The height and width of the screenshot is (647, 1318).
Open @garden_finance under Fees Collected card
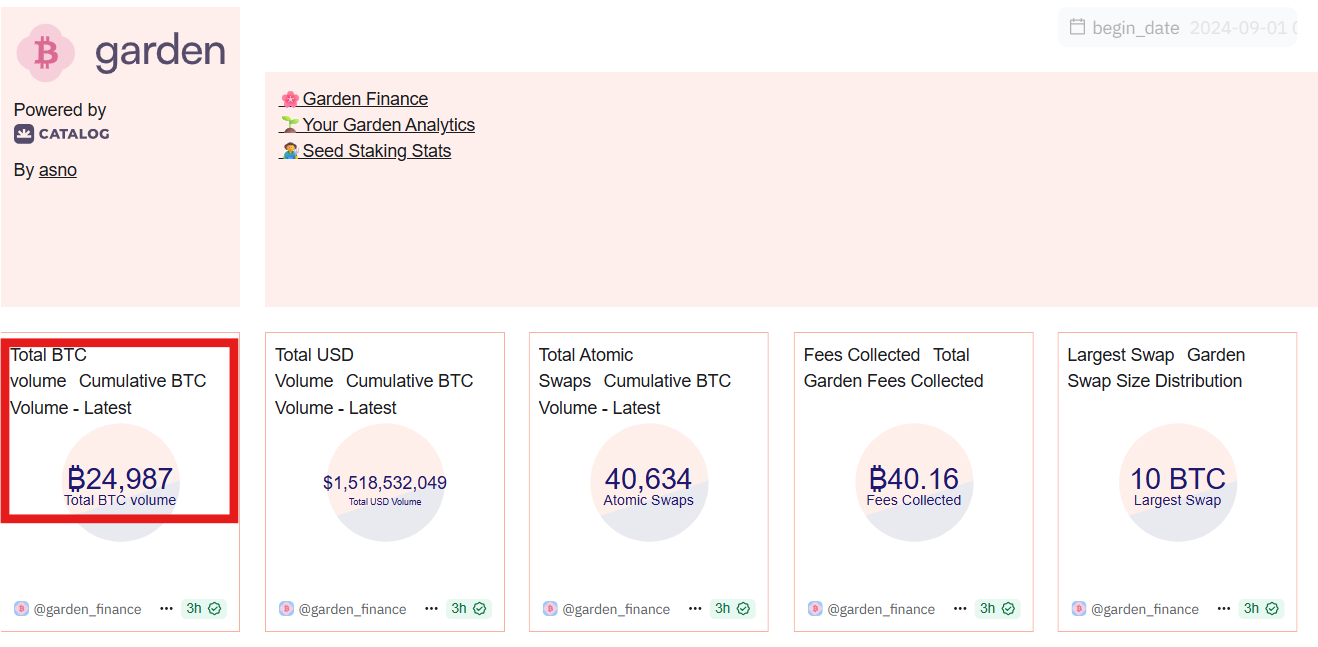point(881,609)
